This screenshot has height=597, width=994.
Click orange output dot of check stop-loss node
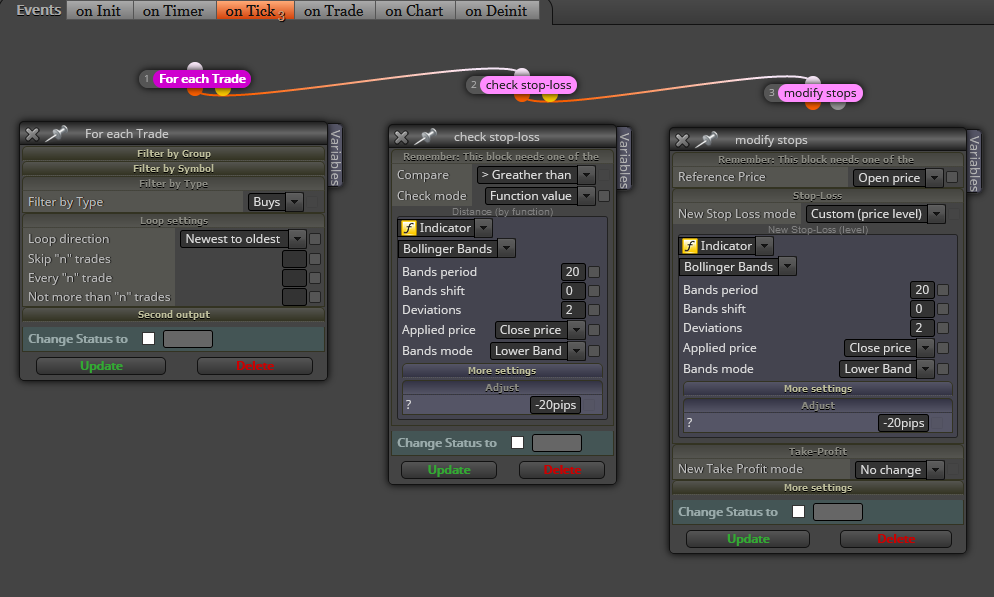coord(522,97)
